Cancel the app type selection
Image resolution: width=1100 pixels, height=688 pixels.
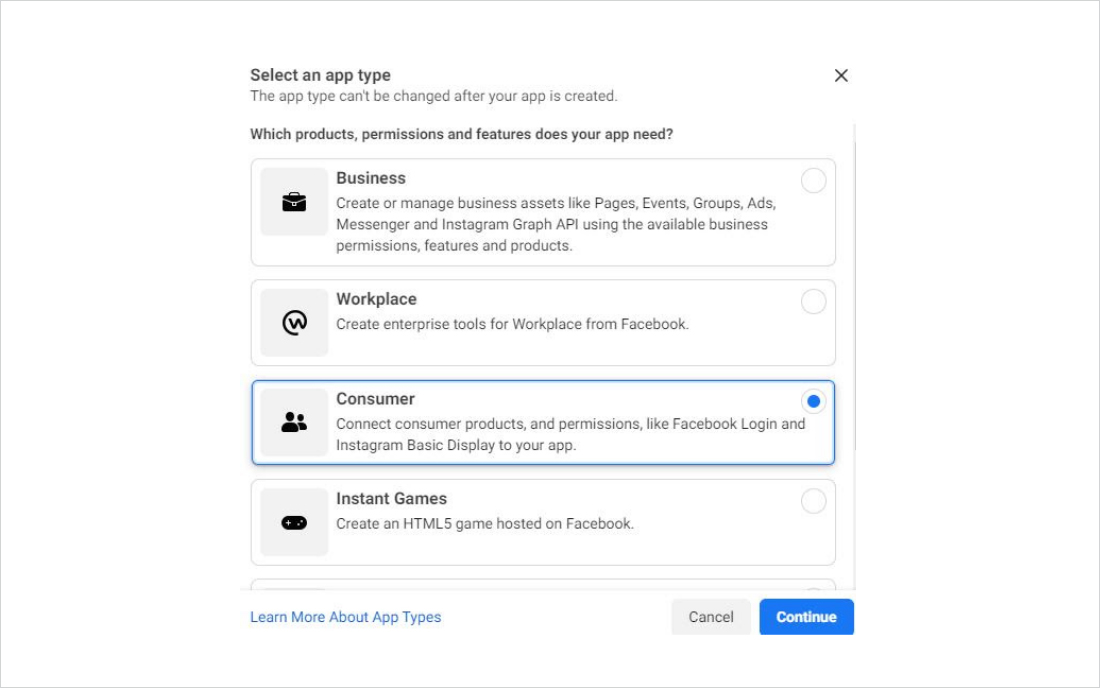(x=711, y=617)
